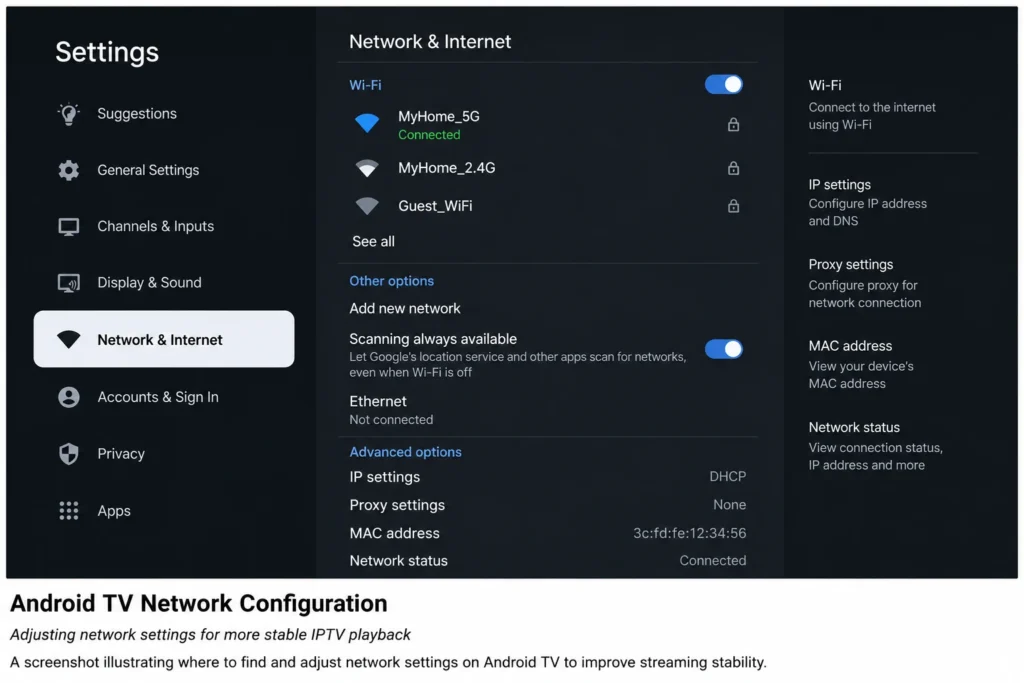Click the lock icon beside MyHome_2.4G

[733, 168]
